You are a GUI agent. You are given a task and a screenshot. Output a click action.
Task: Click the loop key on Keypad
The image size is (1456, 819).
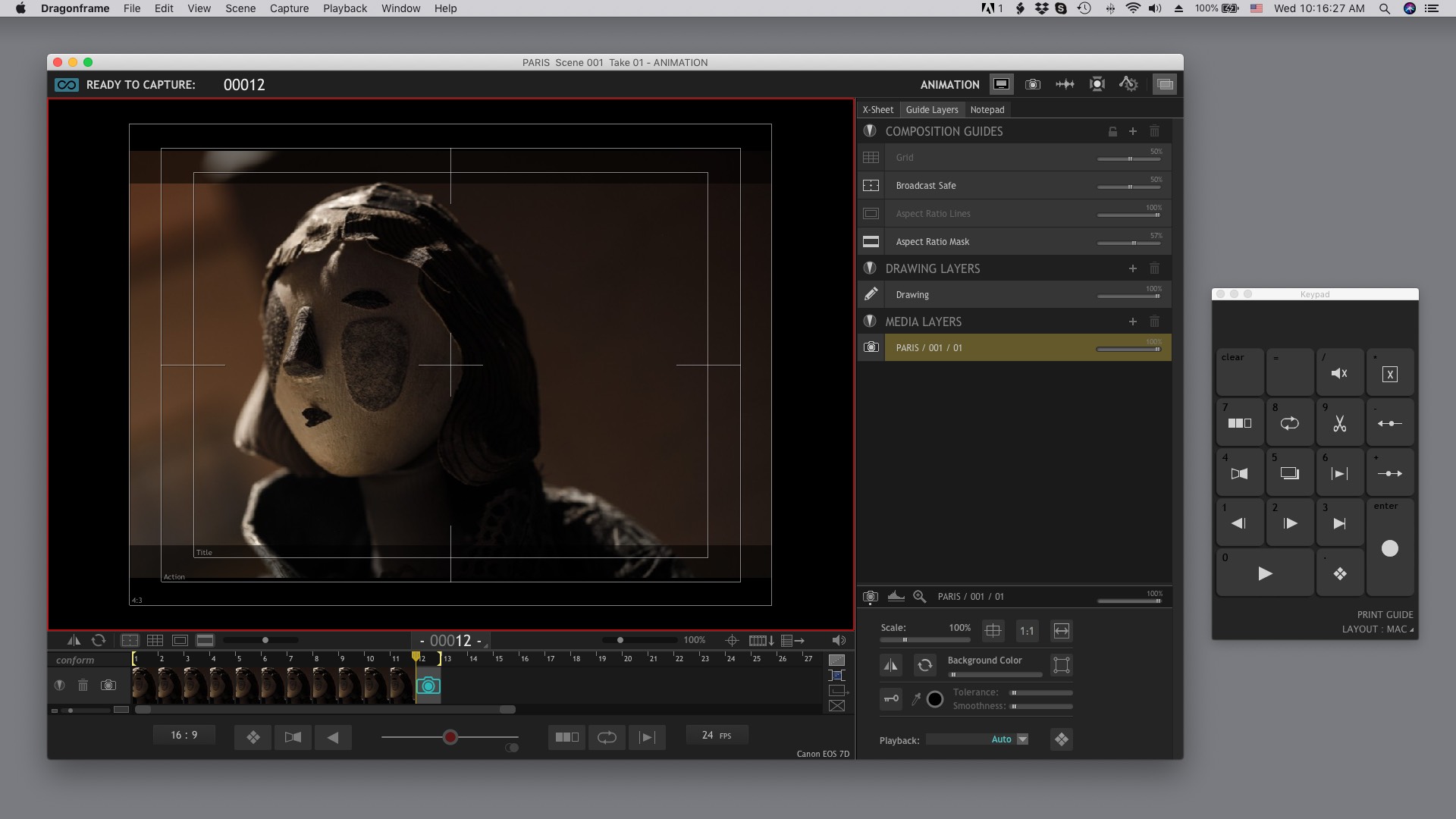(1290, 422)
